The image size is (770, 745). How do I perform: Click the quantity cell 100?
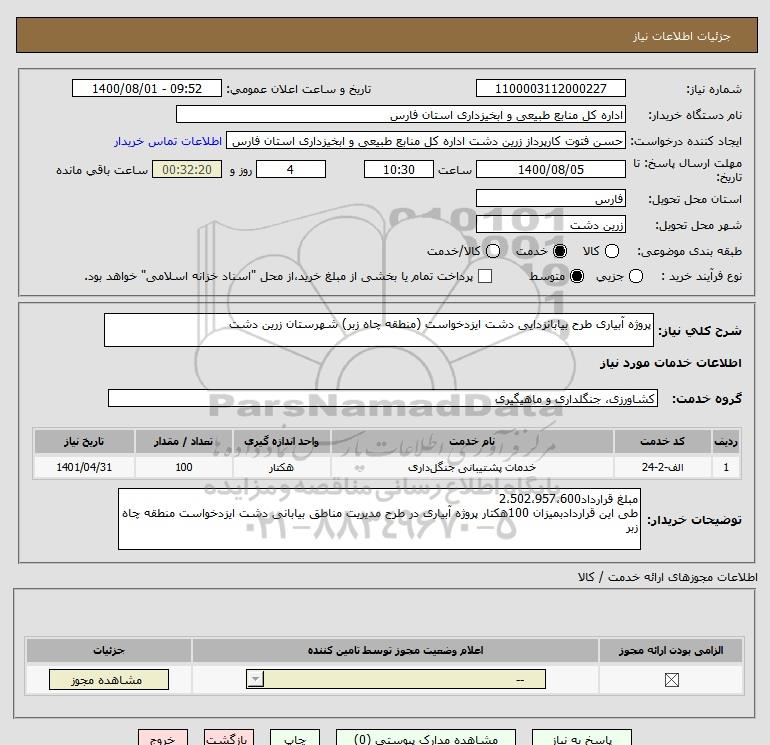click(x=184, y=467)
